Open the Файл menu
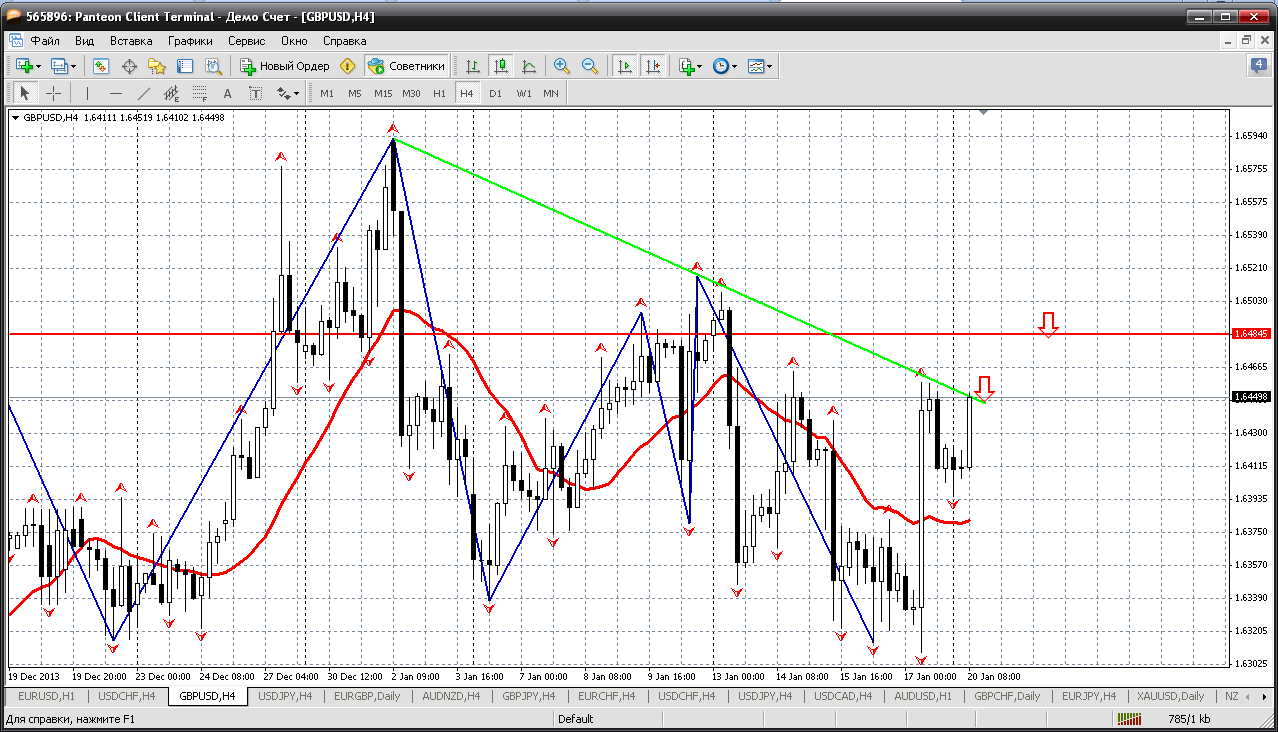 (45, 41)
